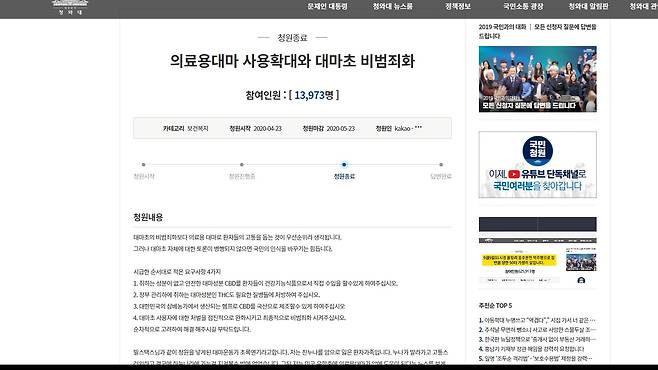This screenshot has height=370, width=658.
Task: Click the 청원인 kakao - *** field
Action: tap(399, 128)
